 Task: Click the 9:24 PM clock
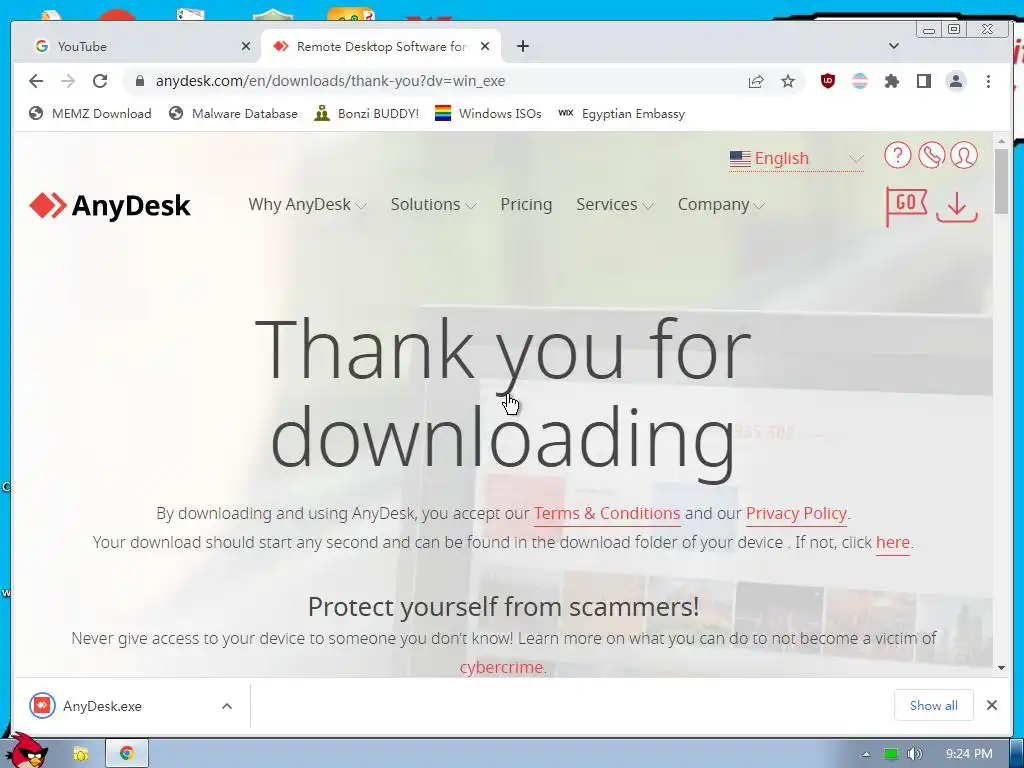968,754
